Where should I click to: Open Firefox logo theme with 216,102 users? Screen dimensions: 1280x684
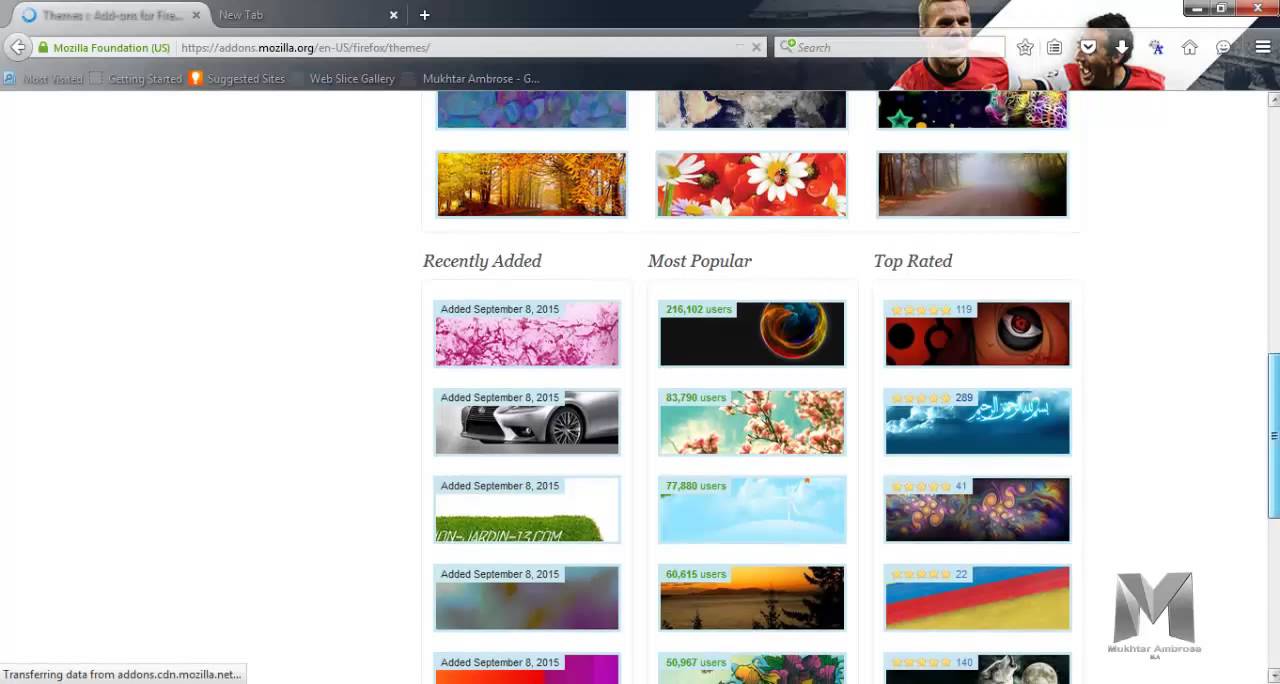(752, 334)
